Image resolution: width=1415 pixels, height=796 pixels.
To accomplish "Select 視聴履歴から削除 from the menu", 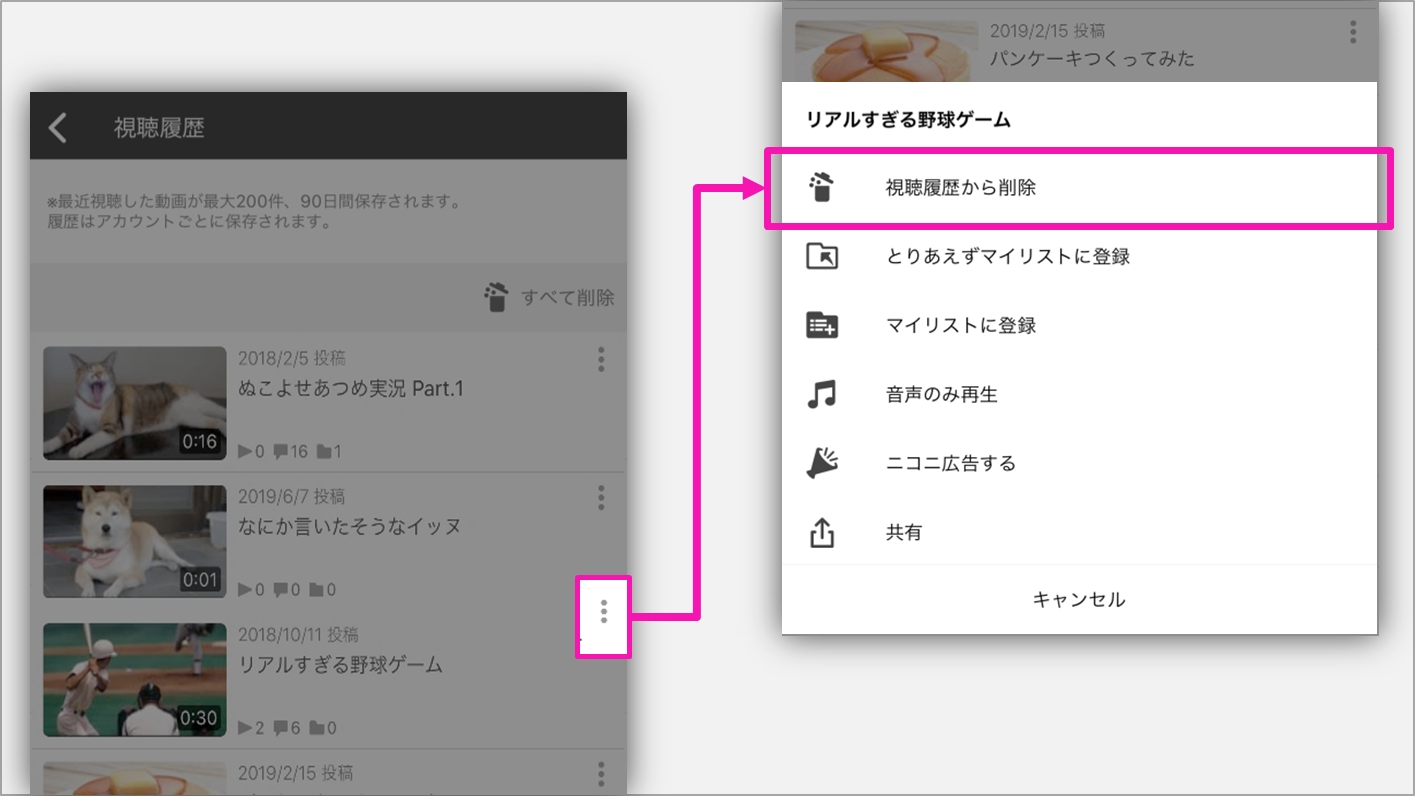I will click(961, 187).
